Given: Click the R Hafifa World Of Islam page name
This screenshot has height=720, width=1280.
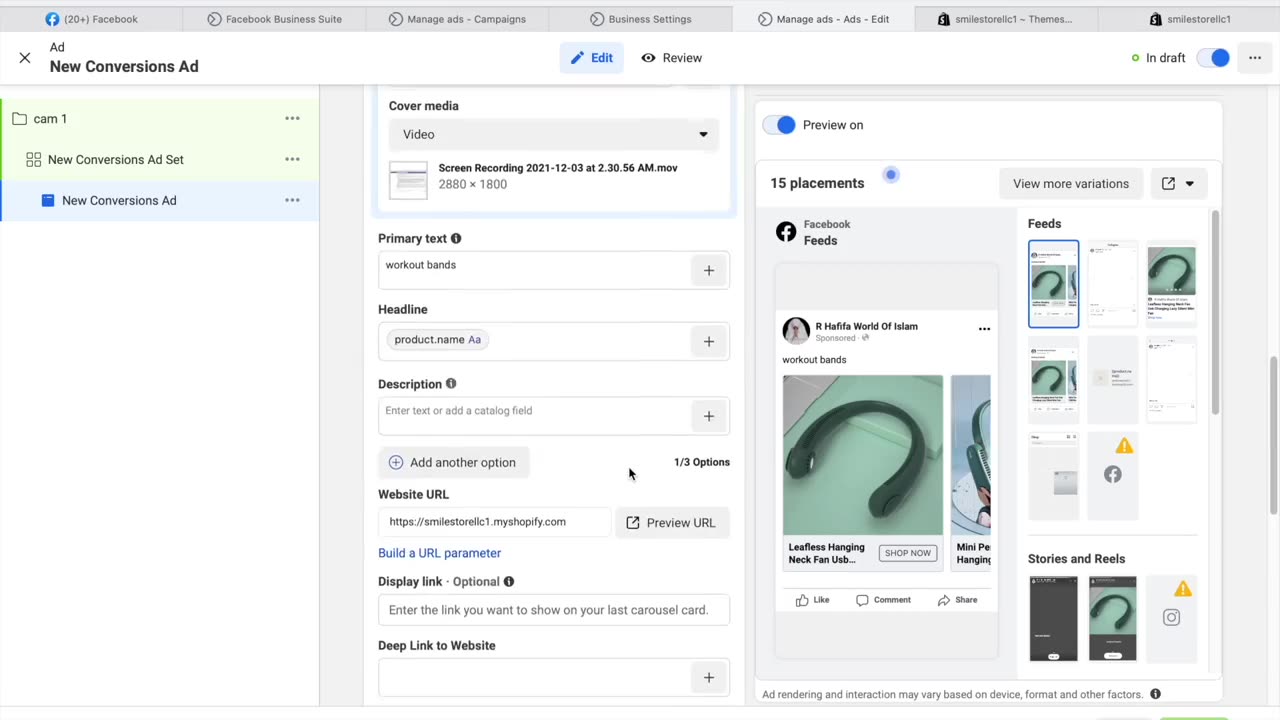Looking at the screenshot, I should coord(866,326).
